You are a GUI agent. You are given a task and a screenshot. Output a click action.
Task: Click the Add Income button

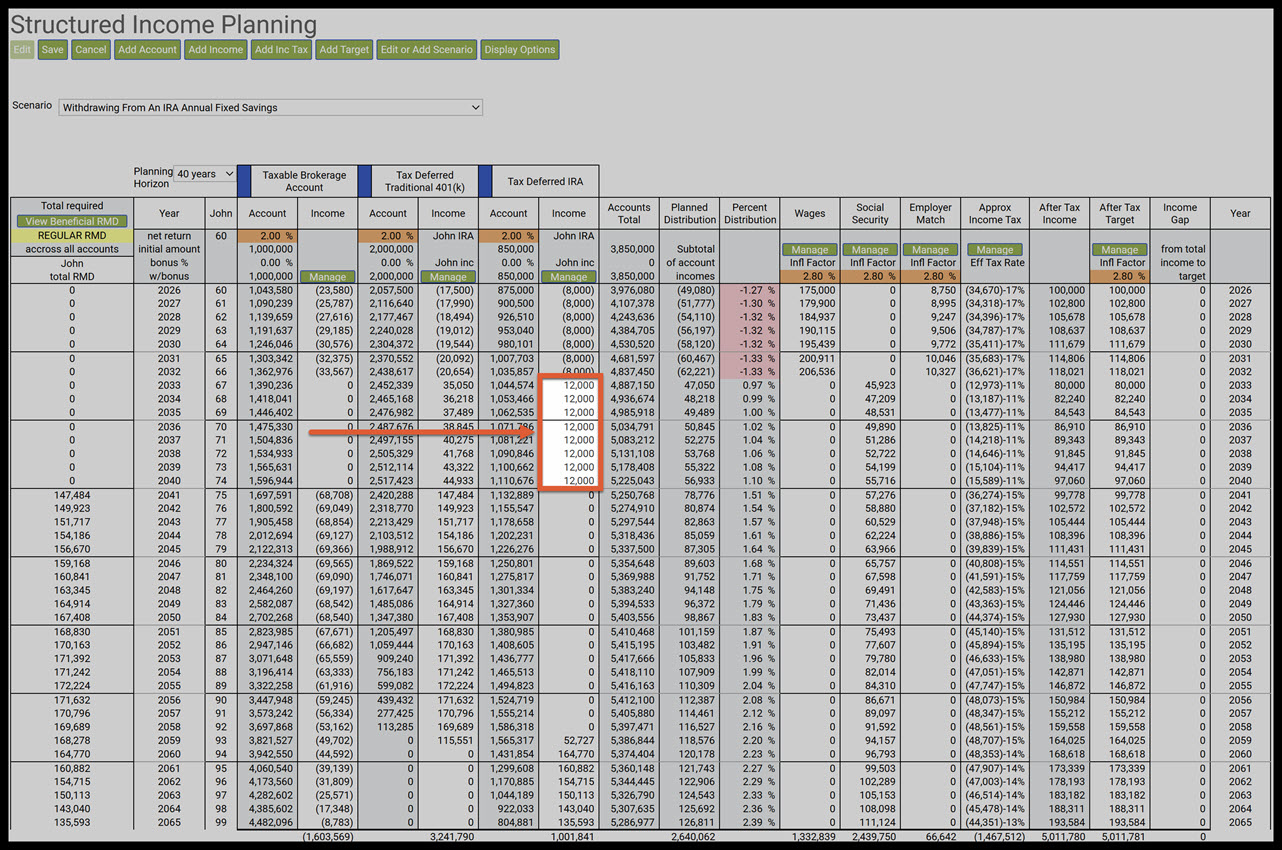[216, 50]
